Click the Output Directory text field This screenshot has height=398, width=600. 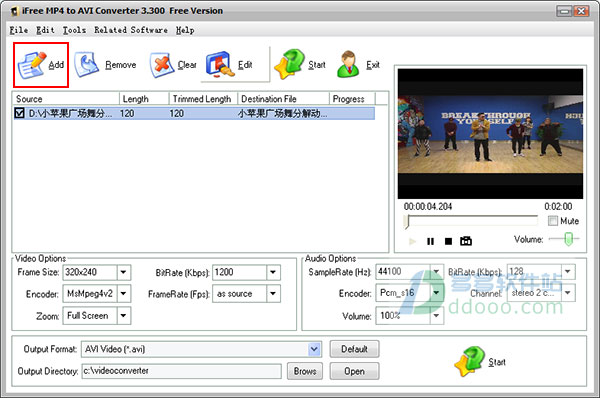click(x=182, y=371)
